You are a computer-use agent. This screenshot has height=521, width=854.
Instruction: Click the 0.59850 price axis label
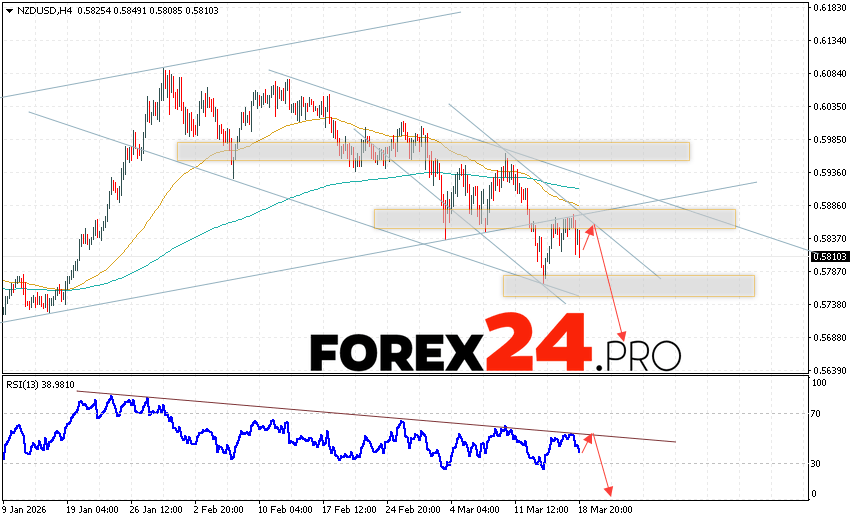[x=829, y=140]
